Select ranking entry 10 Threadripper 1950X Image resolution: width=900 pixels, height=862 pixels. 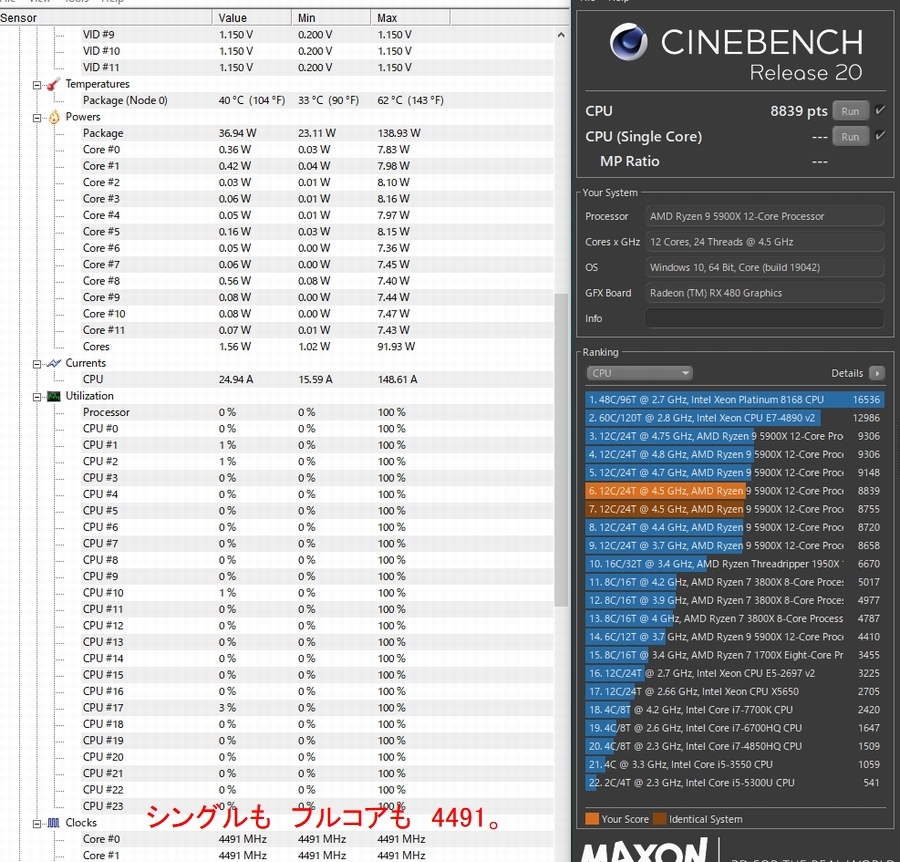click(x=735, y=564)
